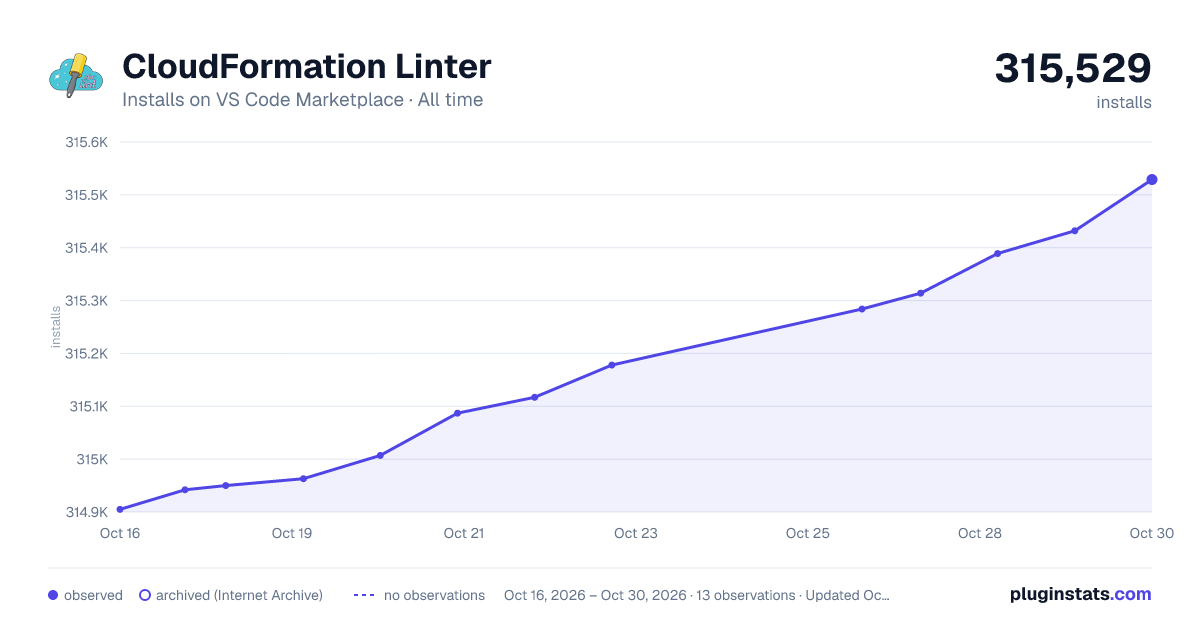Click the 'installs' label under 315,529

(1124, 102)
